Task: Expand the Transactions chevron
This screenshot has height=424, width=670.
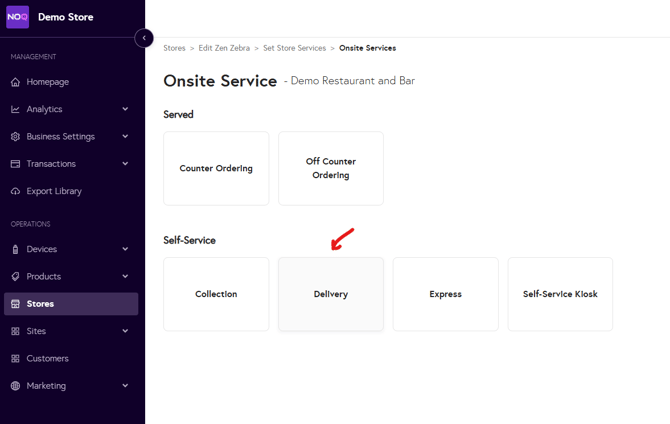Action: click(x=125, y=164)
